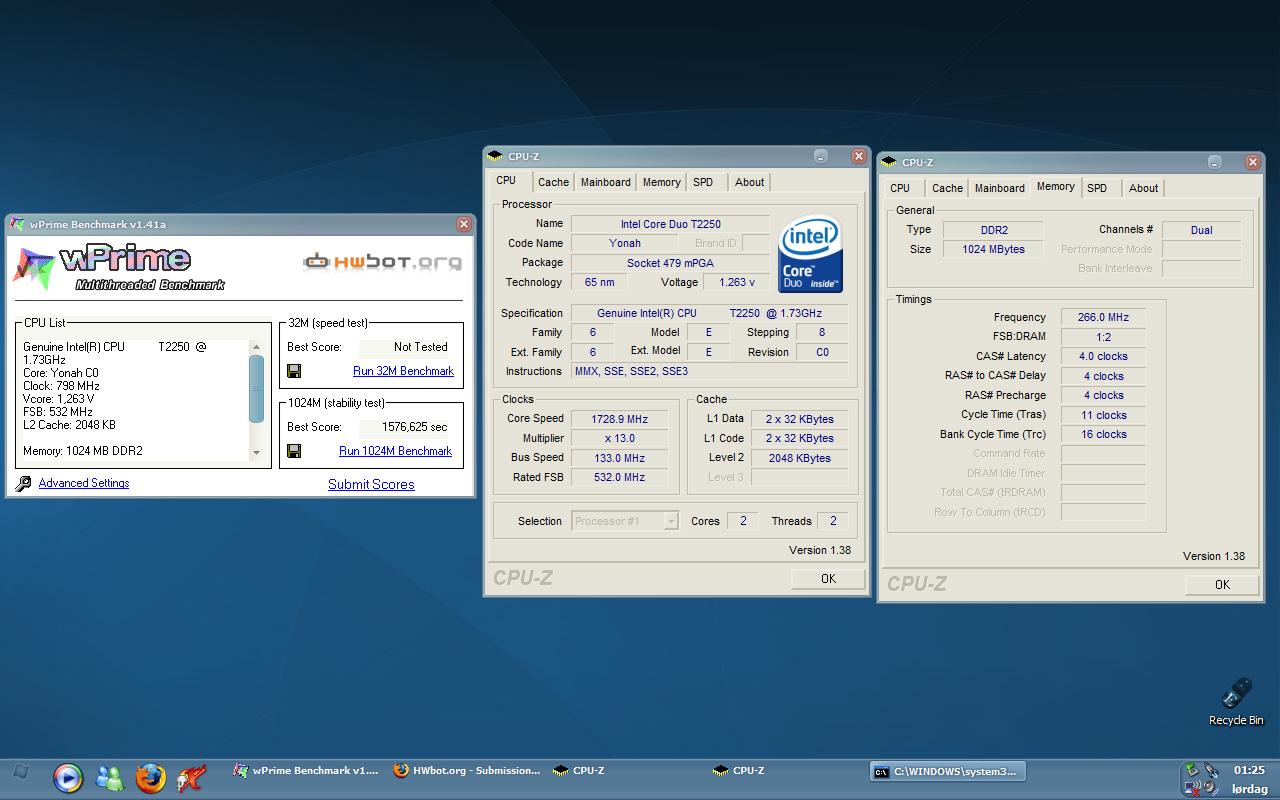Click the memory Frequency value 266.0 MHz

tap(1103, 318)
